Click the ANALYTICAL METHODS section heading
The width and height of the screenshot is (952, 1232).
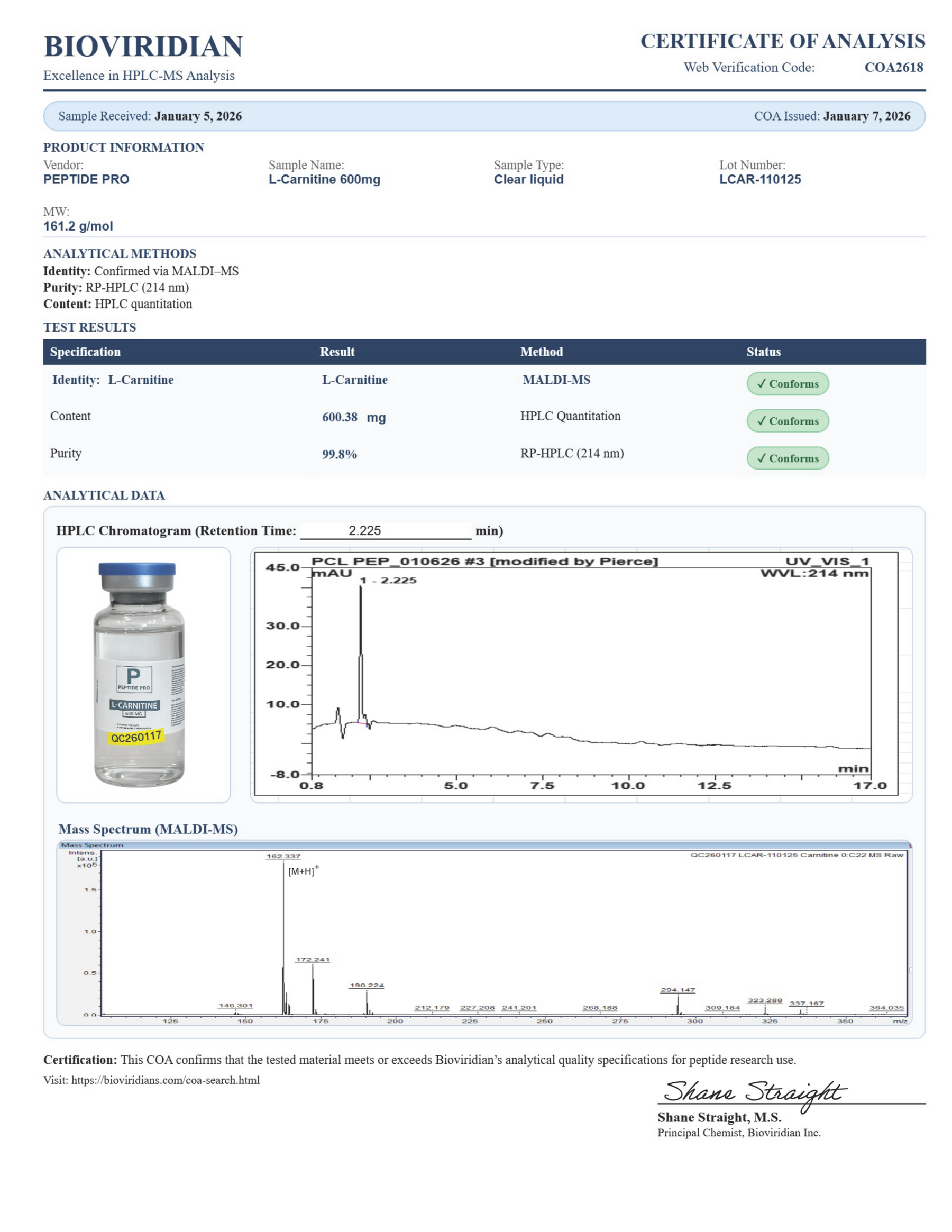tap(120, 253)
